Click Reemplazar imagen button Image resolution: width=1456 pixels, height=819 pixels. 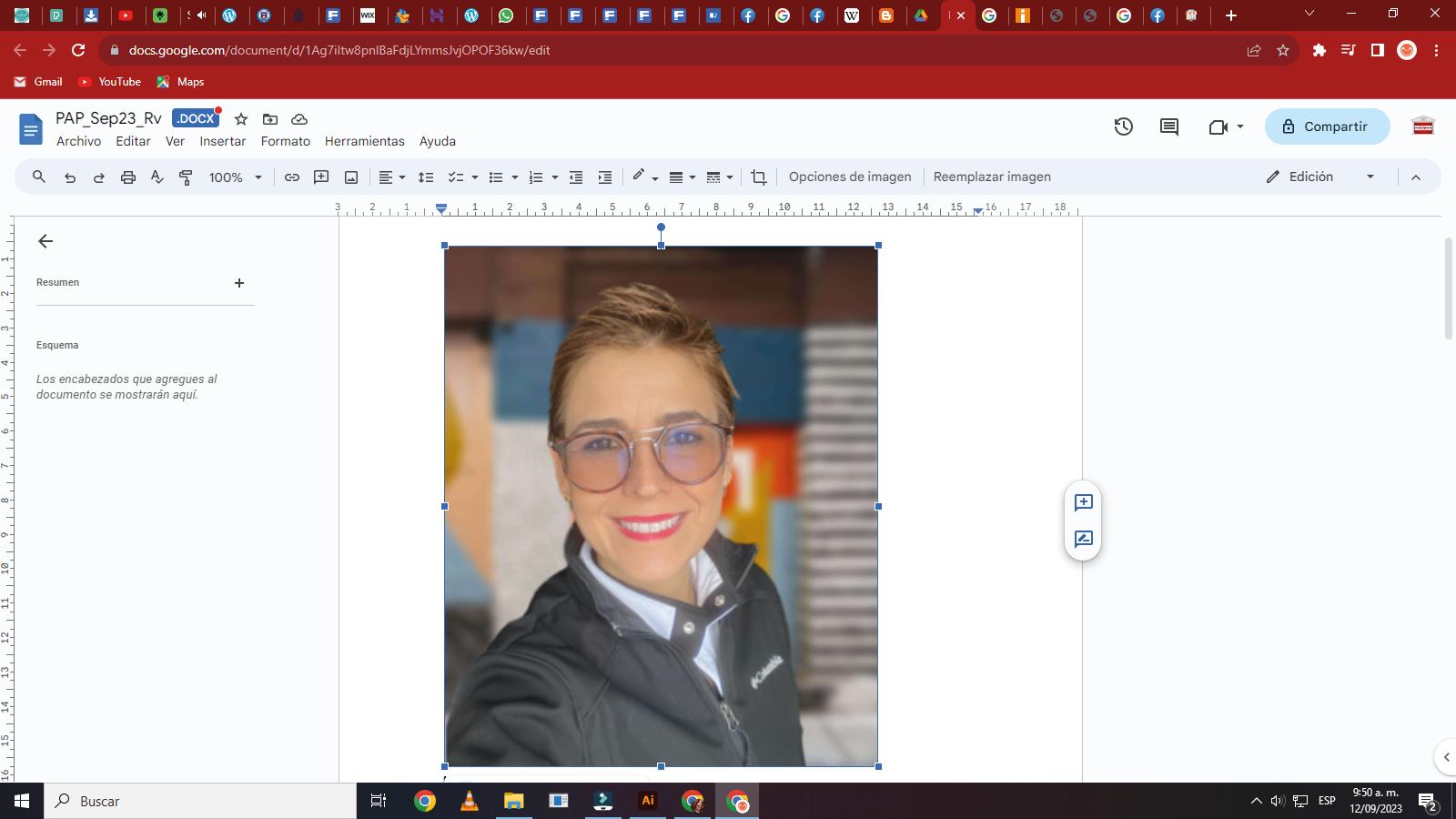tap(992, 177)
